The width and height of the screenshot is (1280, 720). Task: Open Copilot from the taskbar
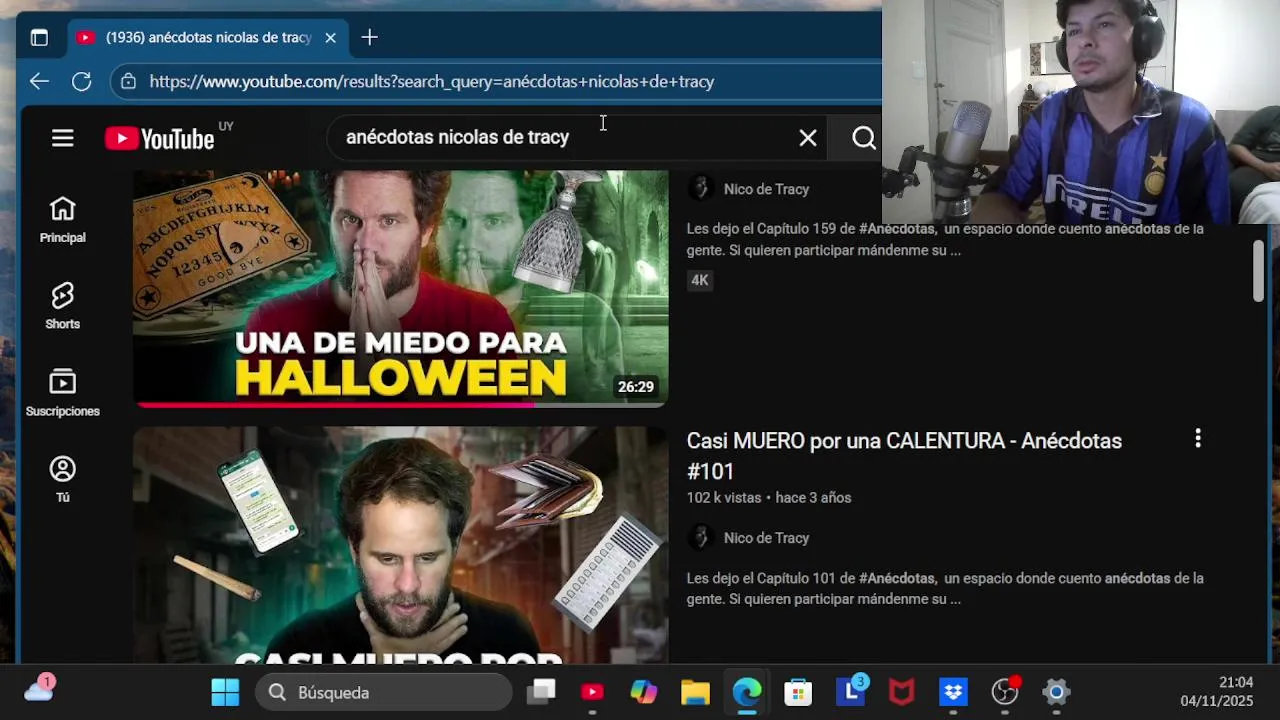[x=644, y=692]
